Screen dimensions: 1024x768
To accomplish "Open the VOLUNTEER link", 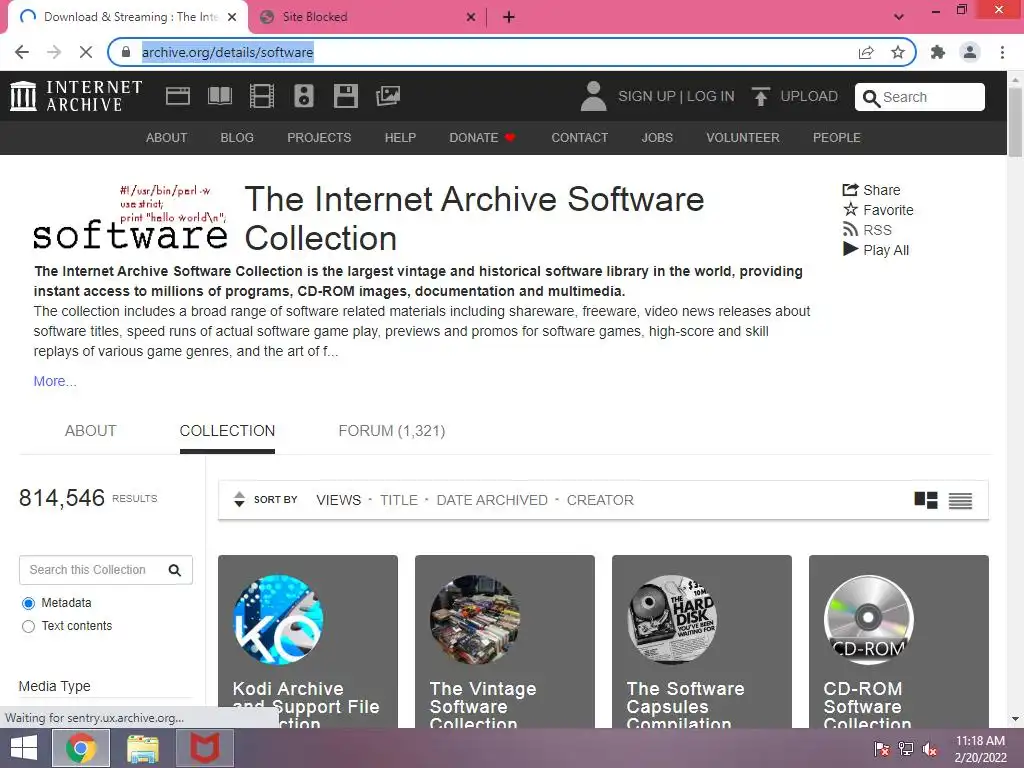I will (743, 138).
